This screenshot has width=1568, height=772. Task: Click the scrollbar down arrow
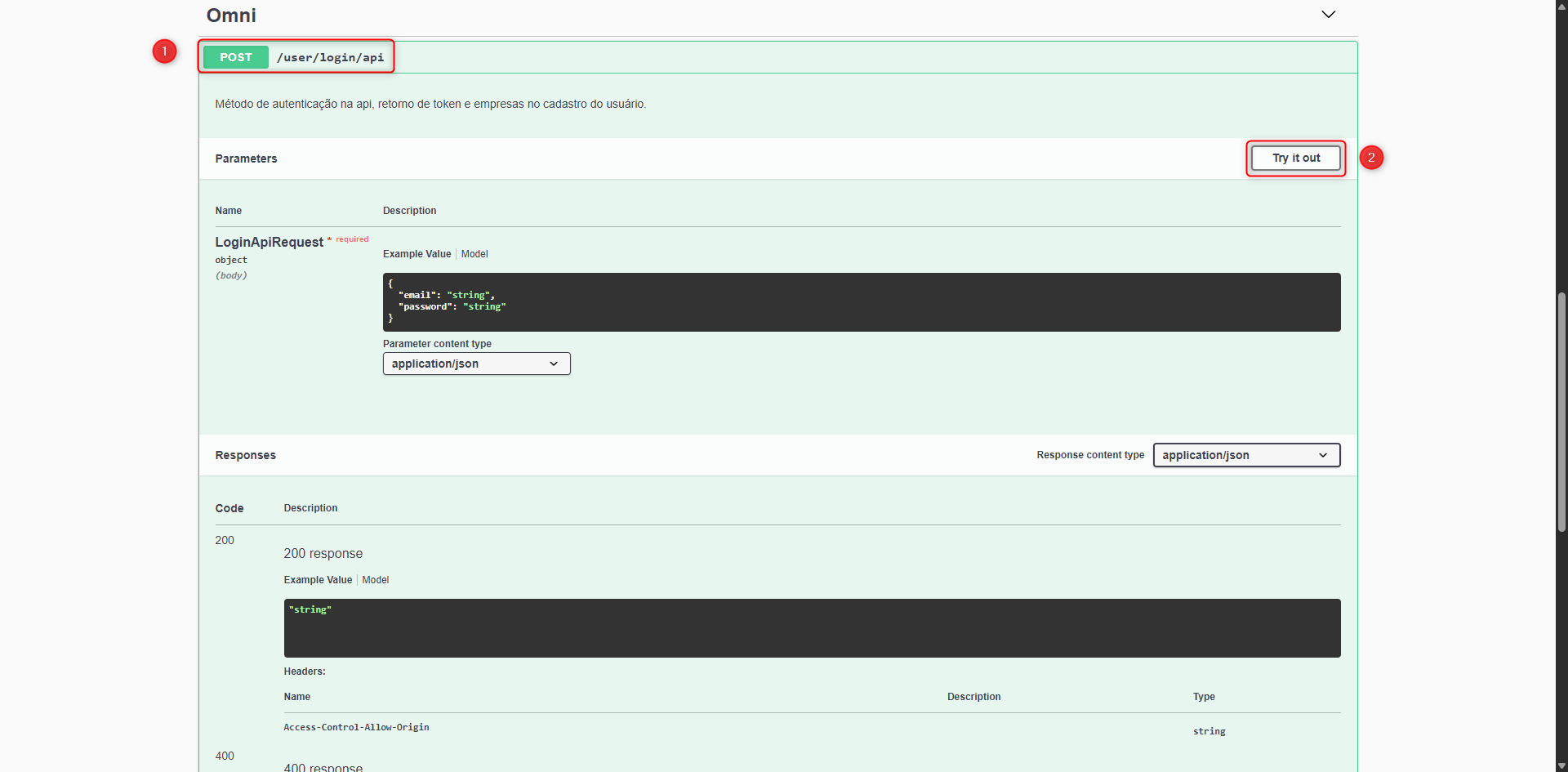point(1561,765)
